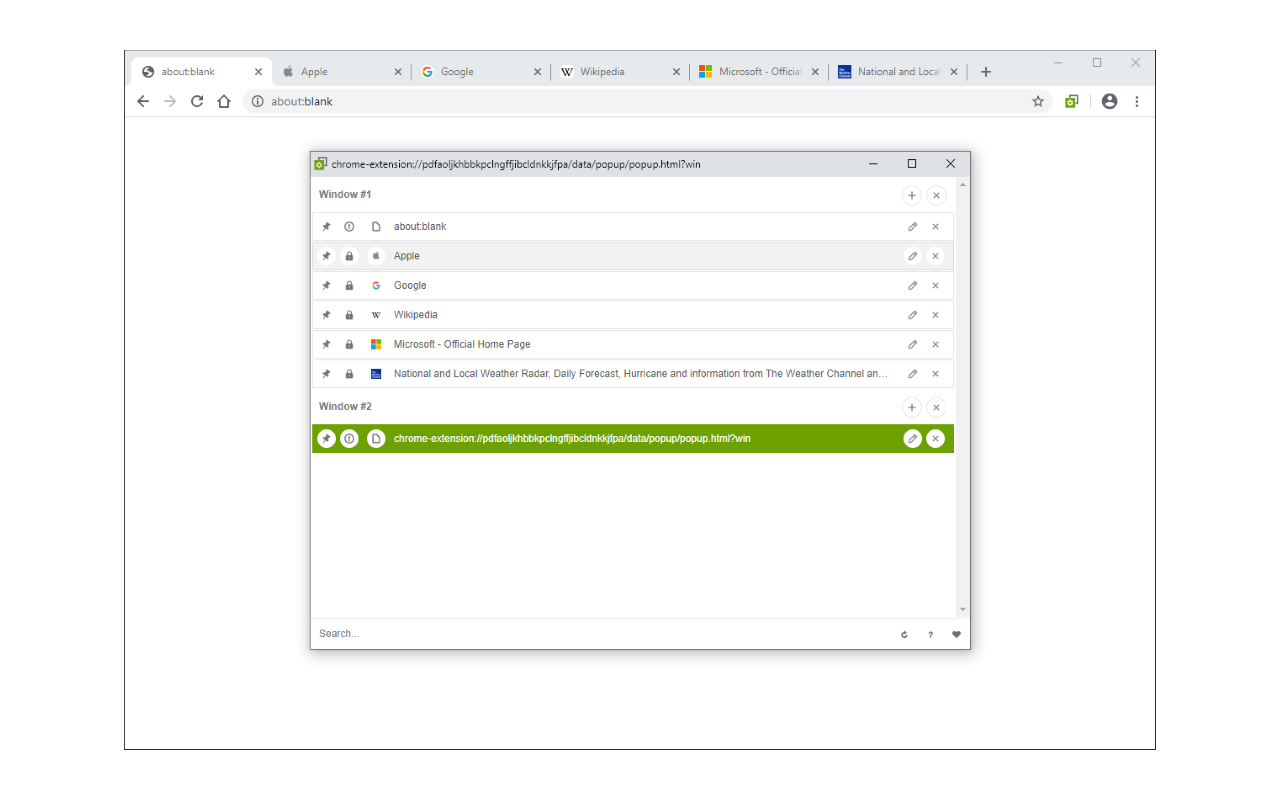1280x800 pixels.
Task: Select the about:blank browser tab
Action: click(200, 72)
